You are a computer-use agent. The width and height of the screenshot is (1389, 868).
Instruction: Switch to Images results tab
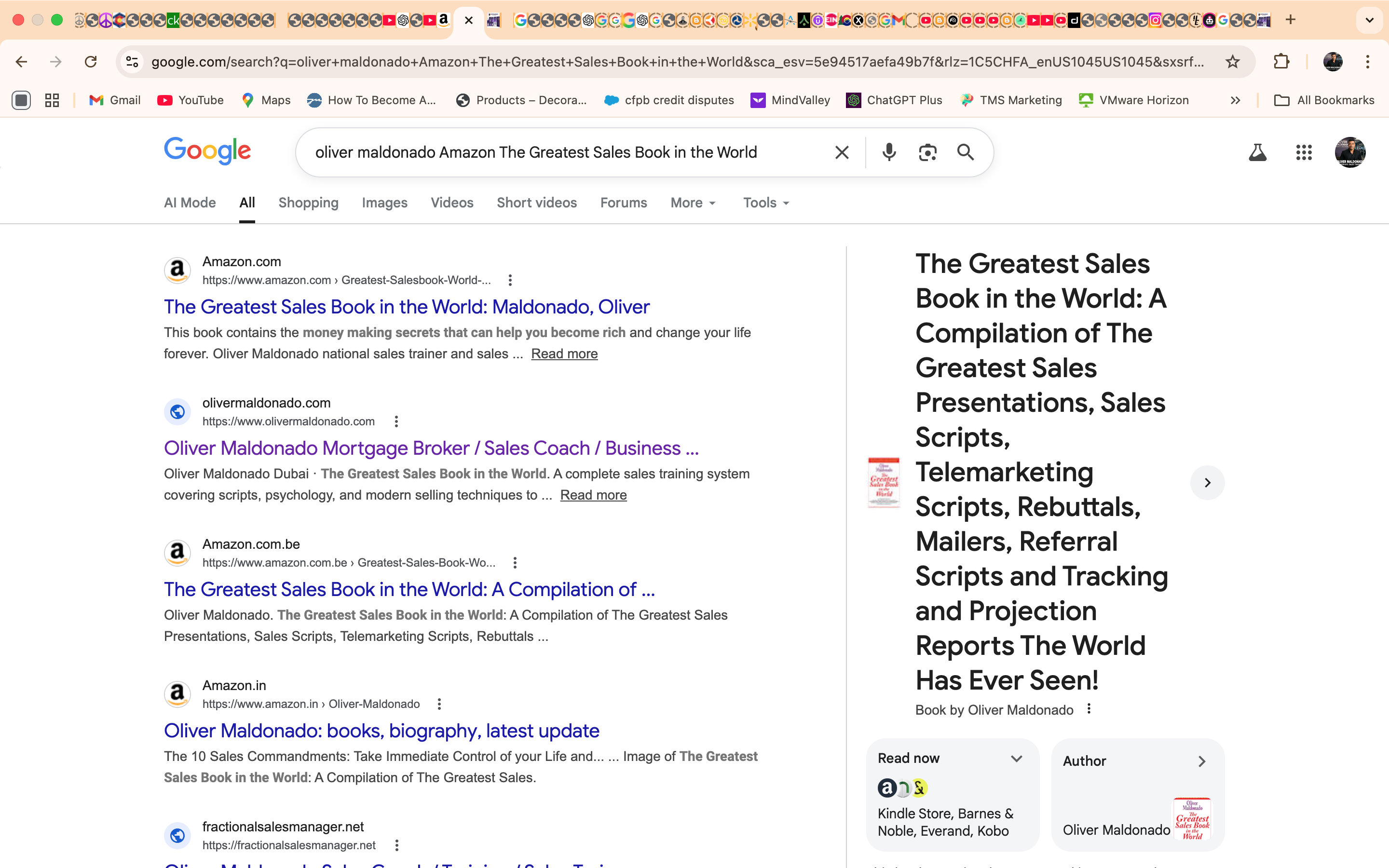click(x=384, y=203)
